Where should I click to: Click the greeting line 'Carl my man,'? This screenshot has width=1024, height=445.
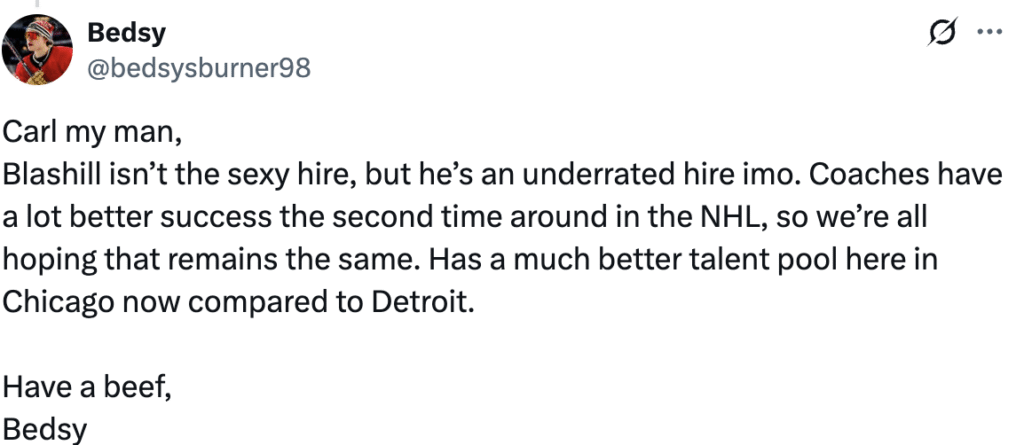[92, 133]
